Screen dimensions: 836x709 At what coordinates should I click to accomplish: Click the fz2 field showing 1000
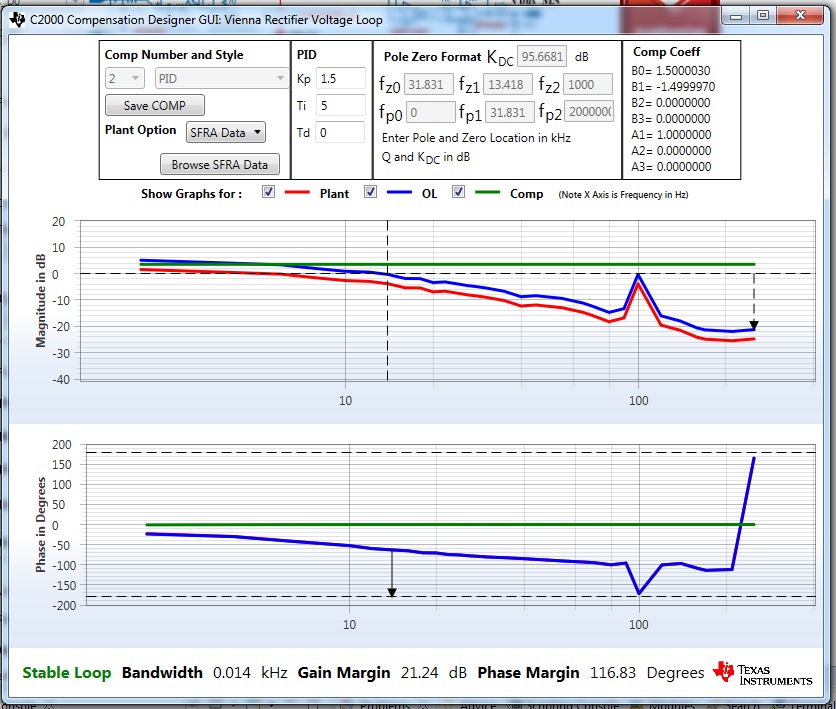pos(588,84)
